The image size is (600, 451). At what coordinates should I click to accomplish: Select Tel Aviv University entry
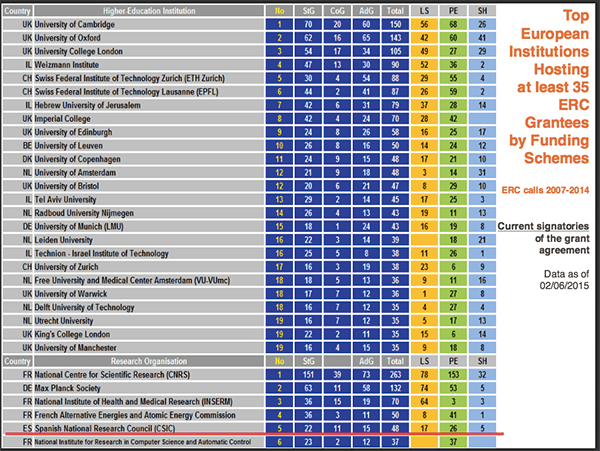(65, 200)
